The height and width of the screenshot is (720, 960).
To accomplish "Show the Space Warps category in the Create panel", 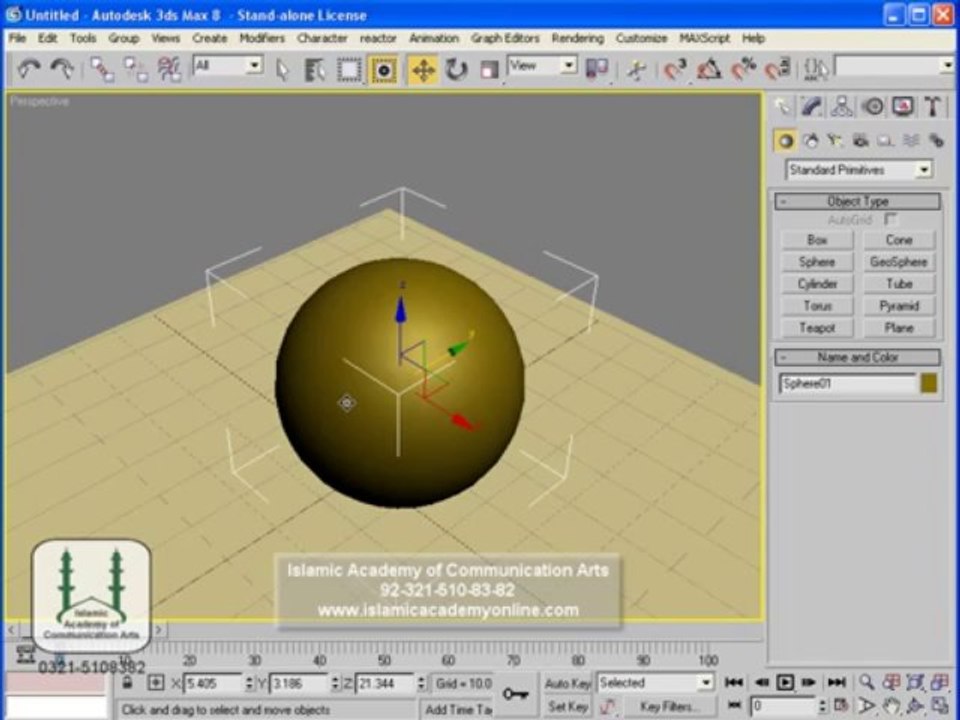I will [x=911, y=141].
